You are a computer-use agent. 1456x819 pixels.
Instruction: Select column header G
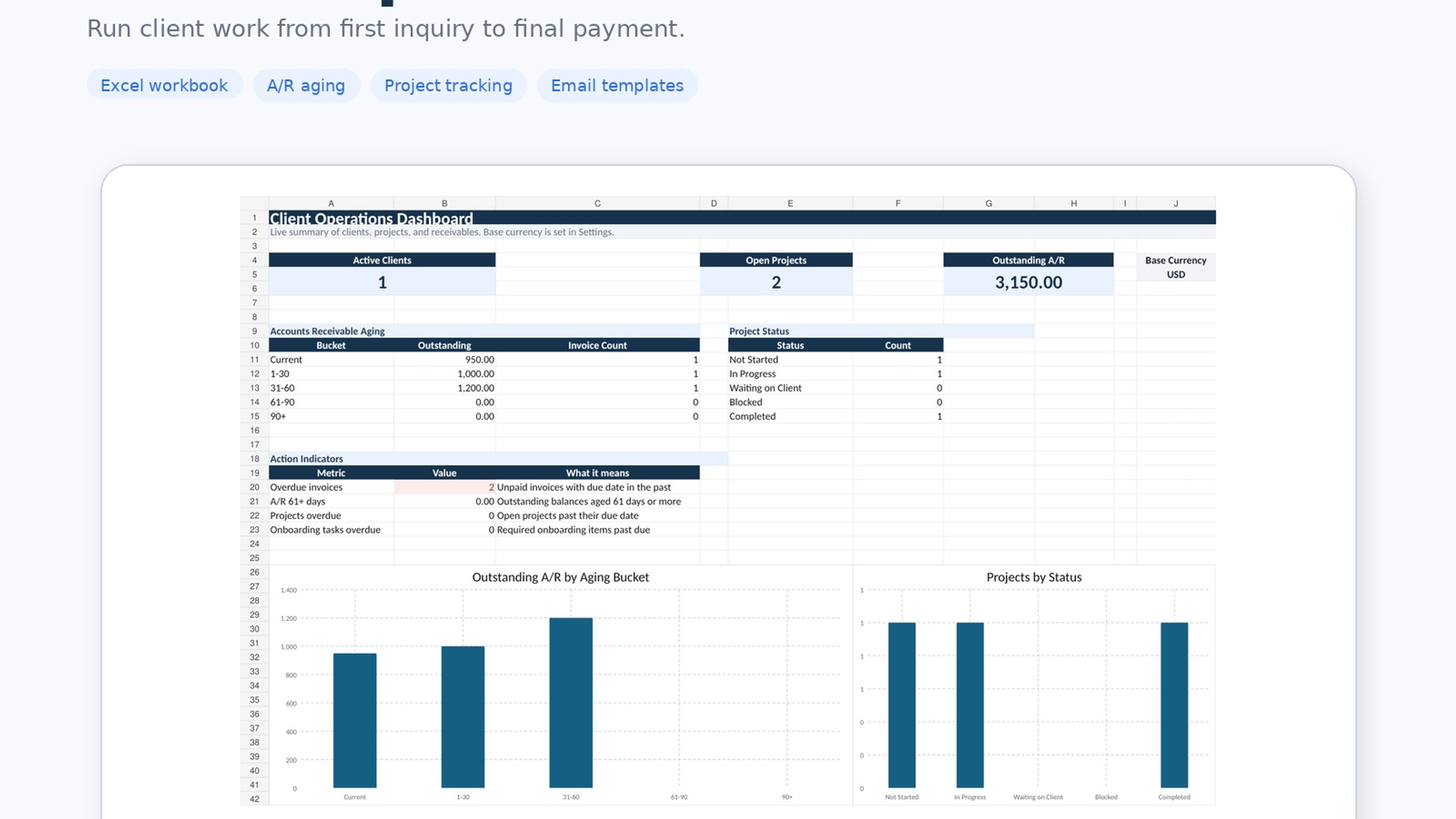(988, 203)
